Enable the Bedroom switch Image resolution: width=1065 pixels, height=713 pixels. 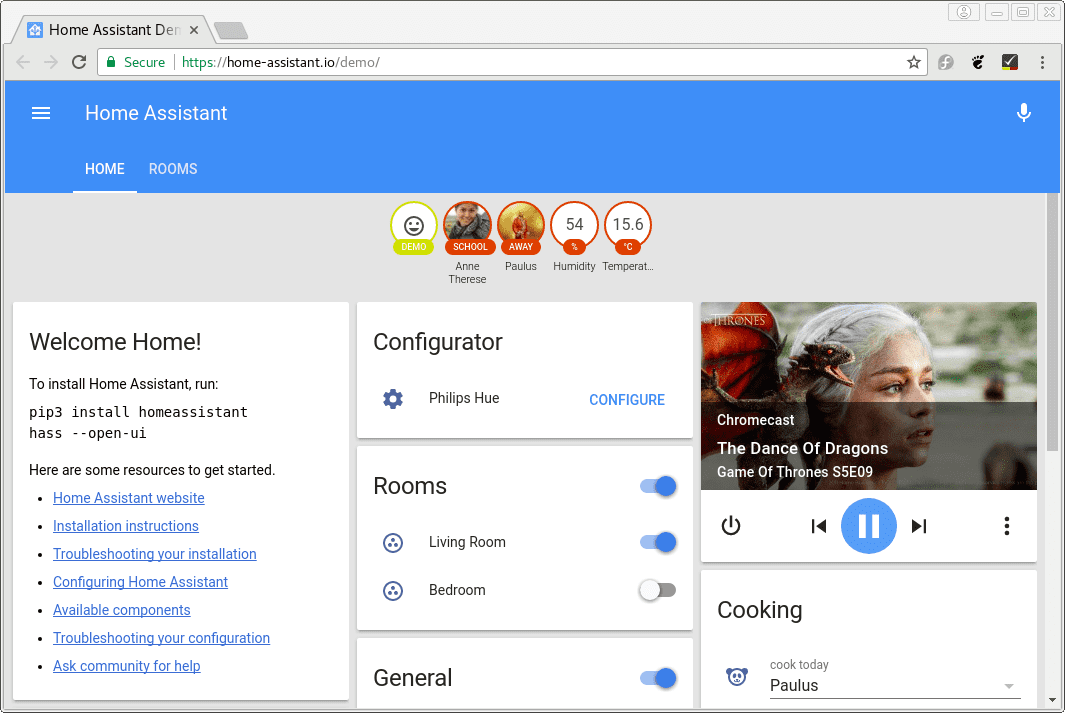point(658,591)
